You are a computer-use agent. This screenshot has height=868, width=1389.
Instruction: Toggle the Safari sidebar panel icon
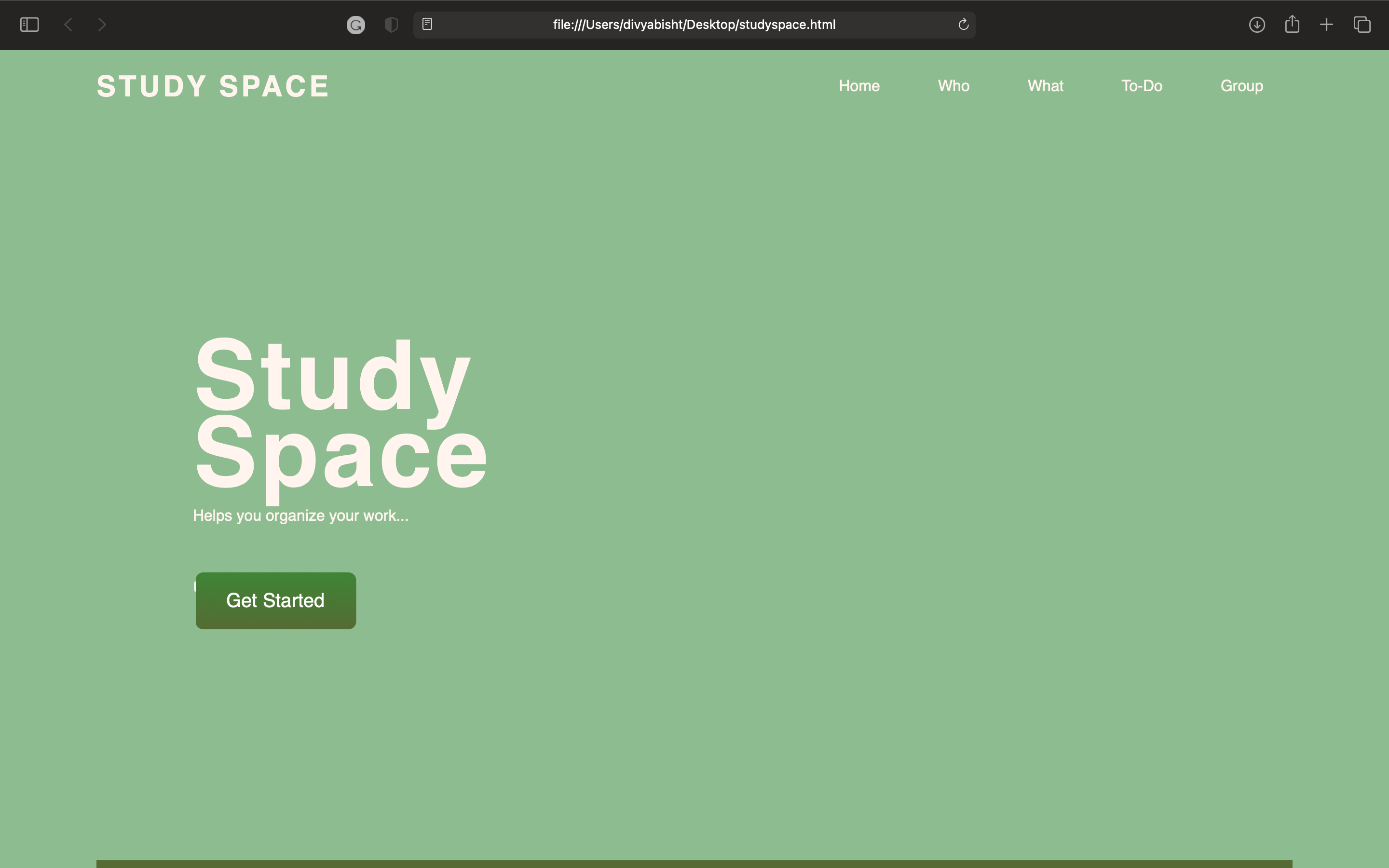tap(29, 25)
